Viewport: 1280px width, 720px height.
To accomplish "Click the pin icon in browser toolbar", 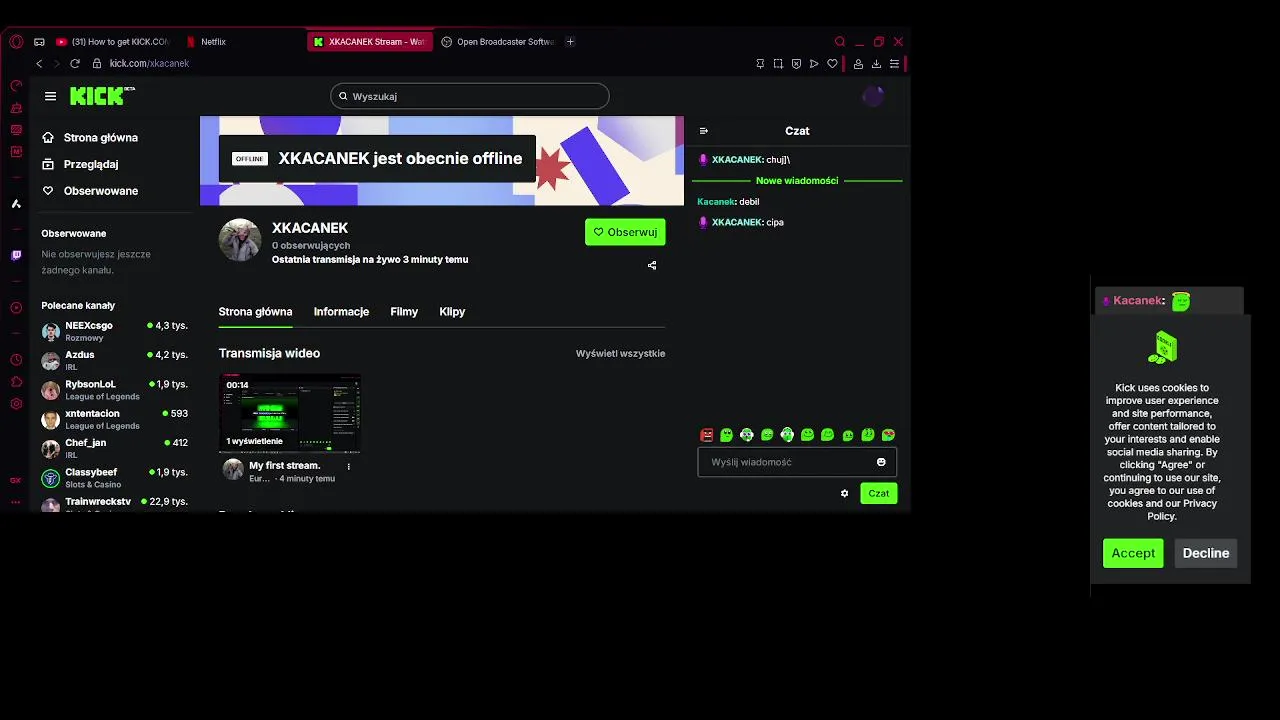I will [760, 63].
